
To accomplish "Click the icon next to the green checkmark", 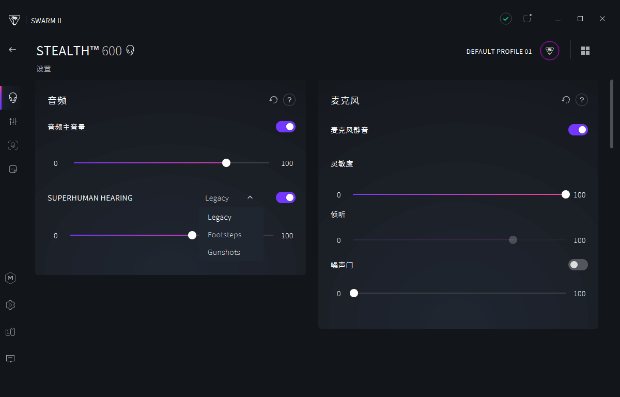I will 527,19.
